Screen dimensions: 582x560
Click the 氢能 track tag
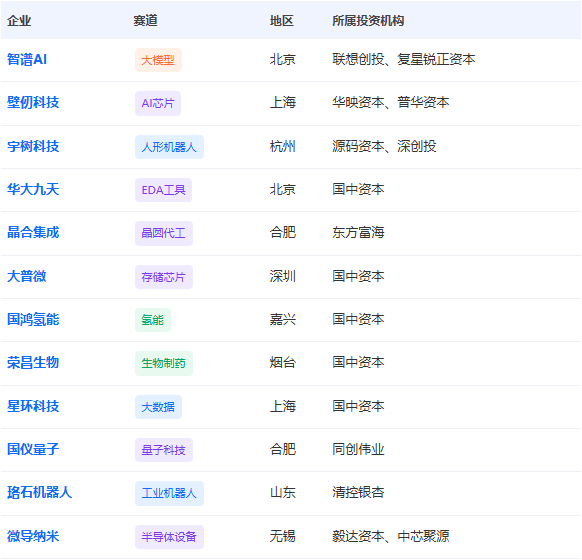[153, 320]
